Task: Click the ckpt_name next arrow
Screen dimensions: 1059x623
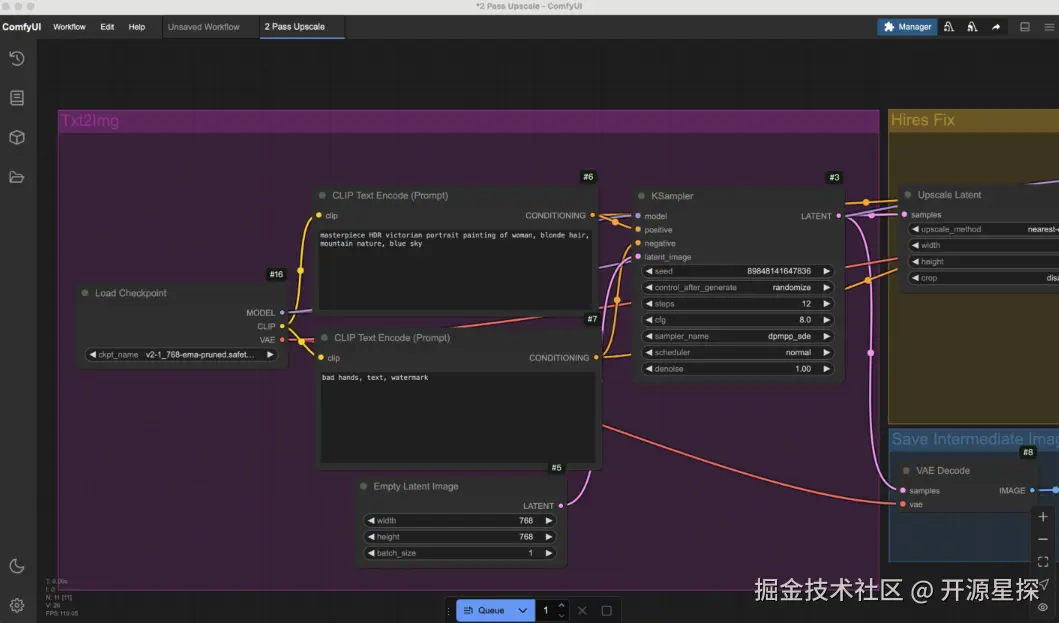Action: (270, 355)
